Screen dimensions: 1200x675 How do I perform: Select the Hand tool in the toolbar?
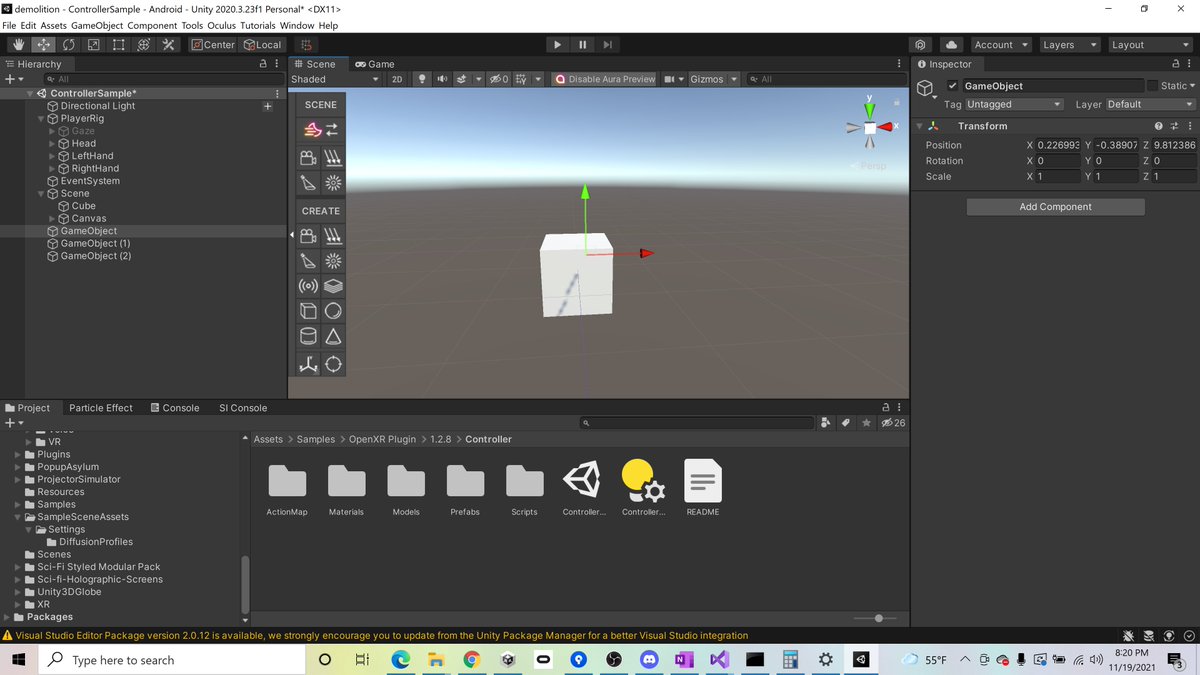coord(18,44)
